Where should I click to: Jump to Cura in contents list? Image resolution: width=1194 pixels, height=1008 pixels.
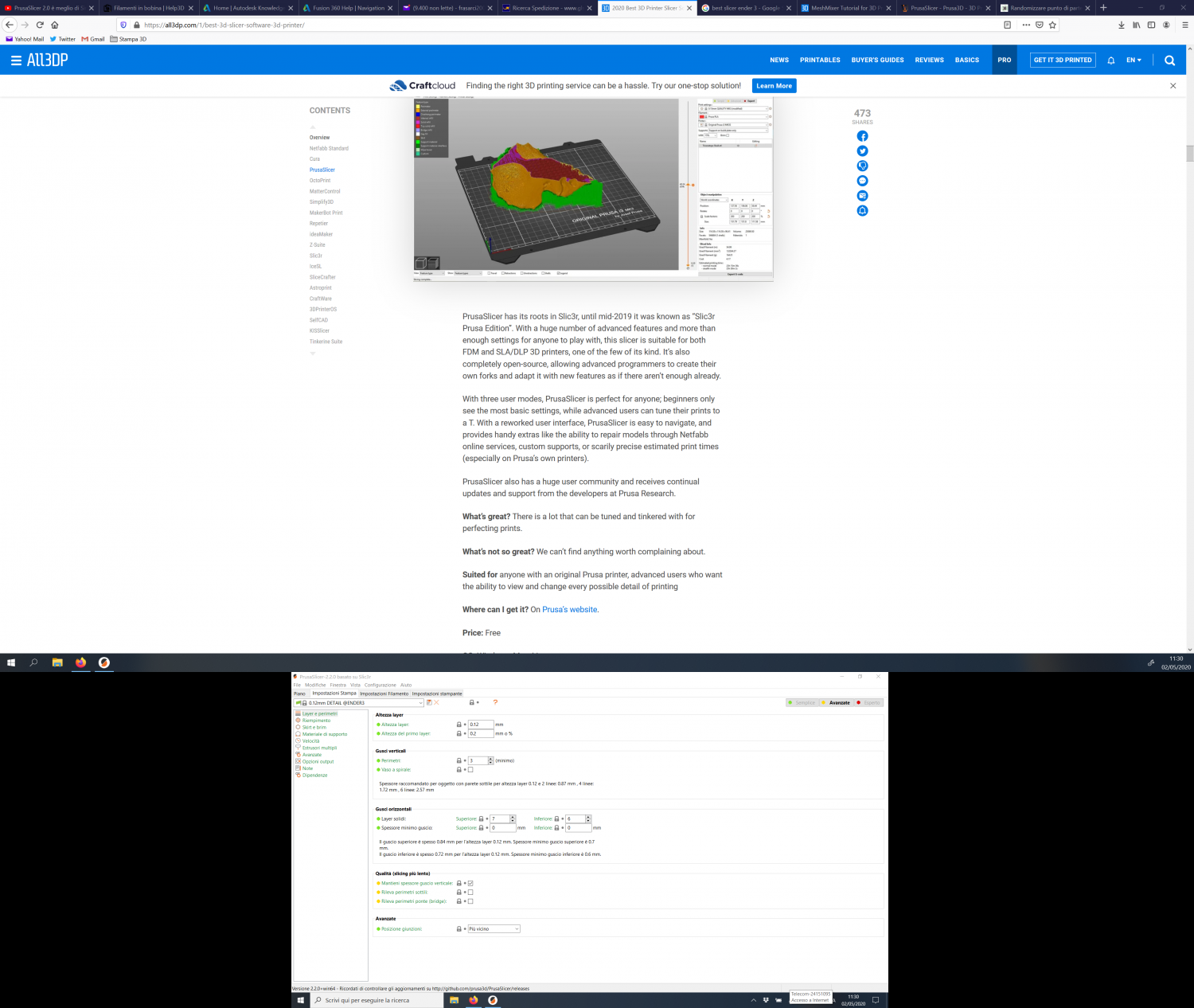tap(314, 159)
